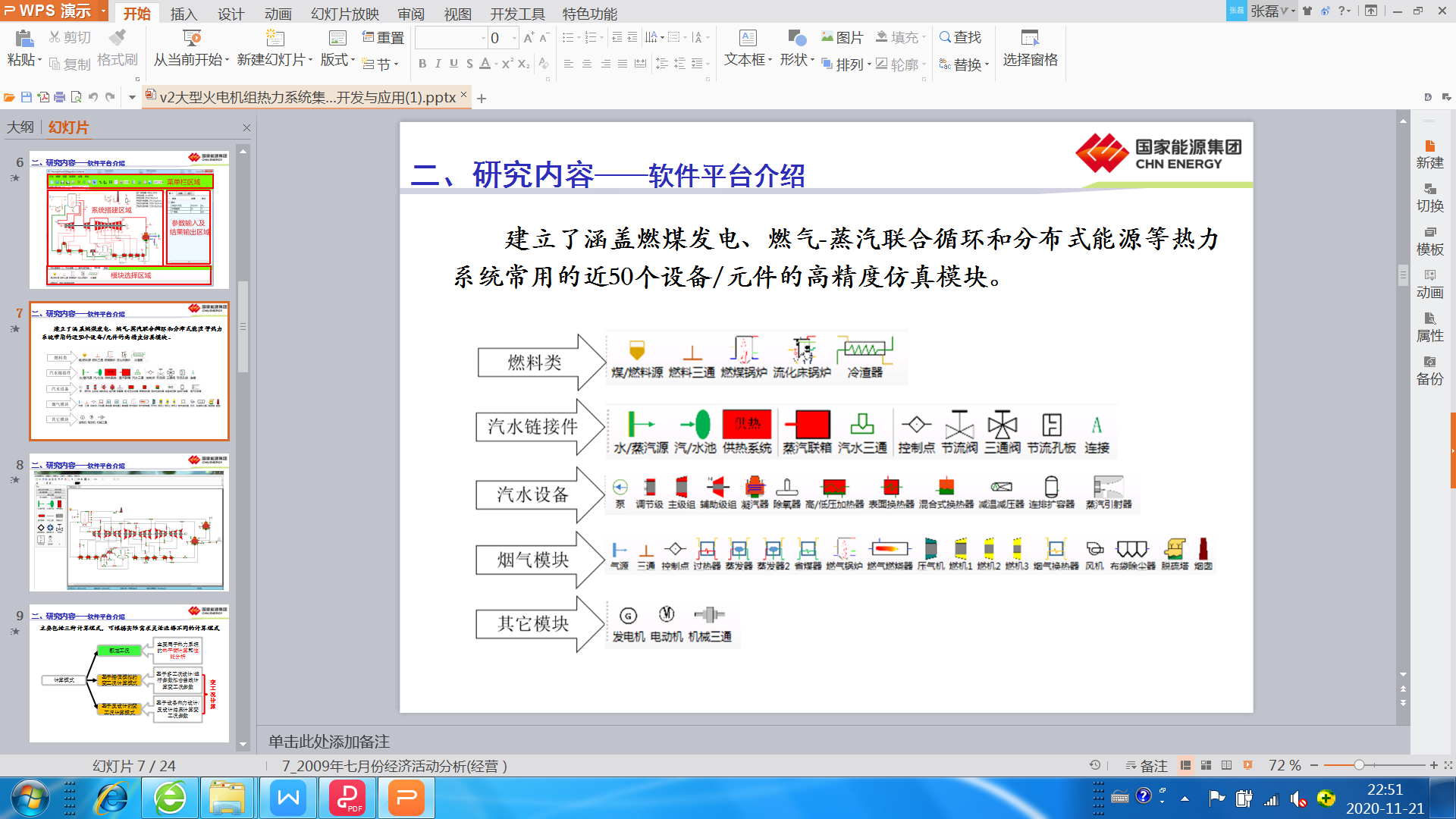Open the Slide Show (幻灯片放映) tab
The image size is (1456, 819).
pos(344,14)
